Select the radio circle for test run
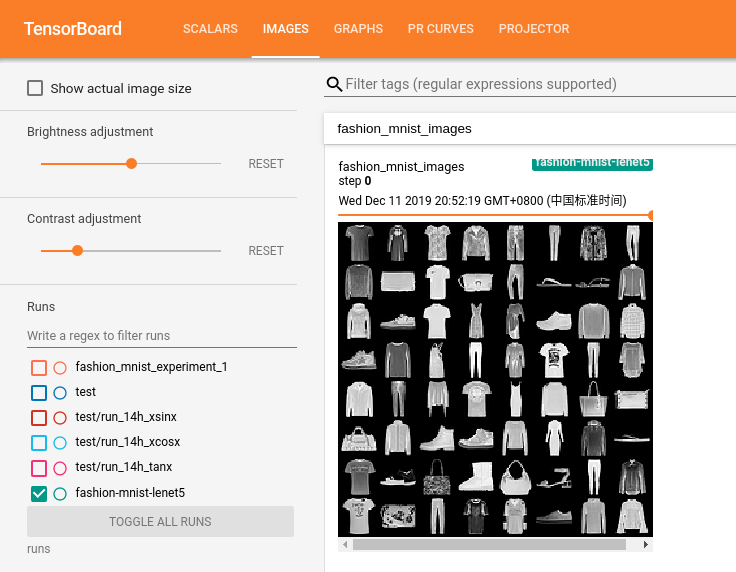This screenshot has width=736, height=572. pos(60,393)
